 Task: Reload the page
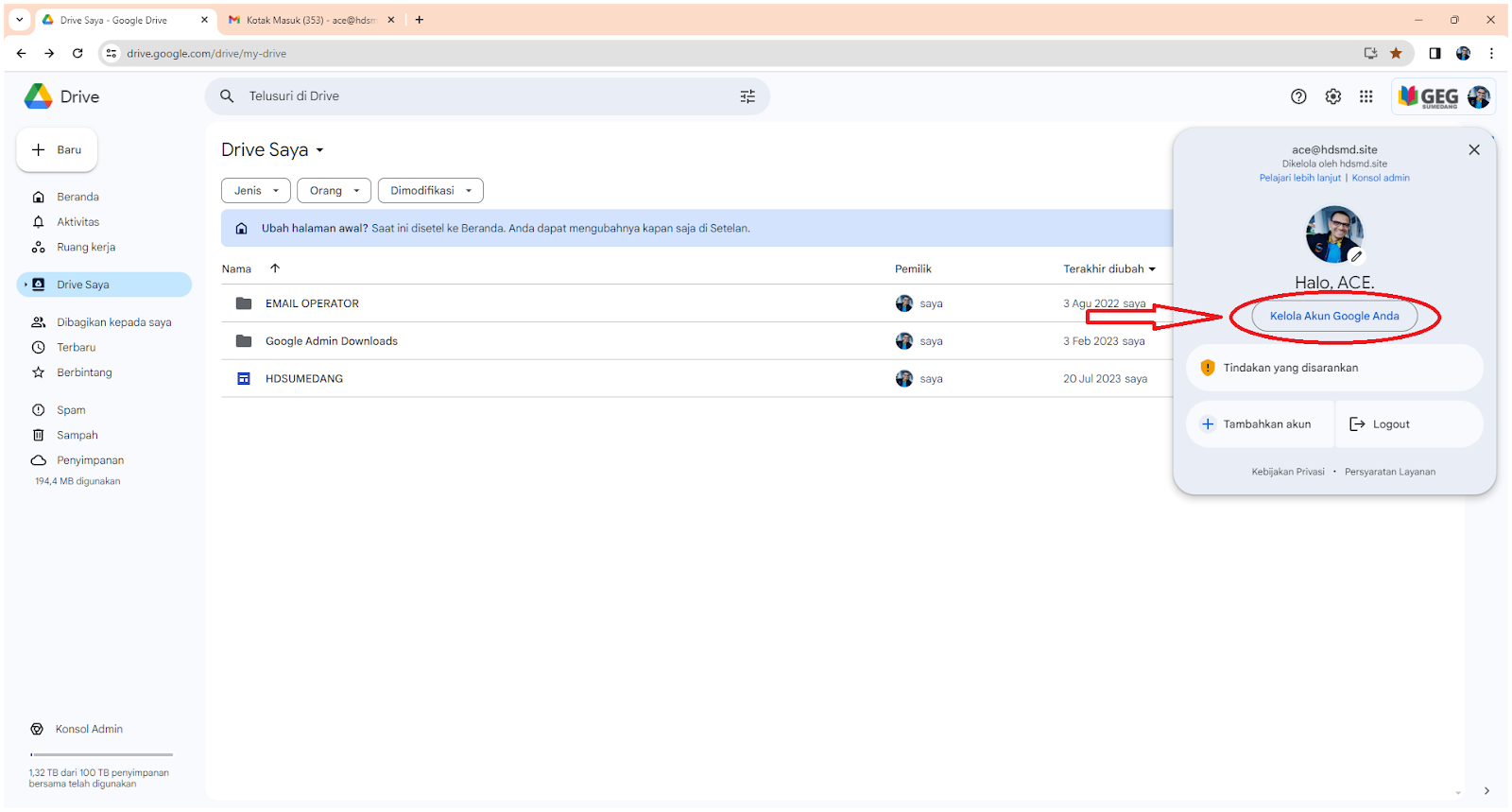point(77,53)
